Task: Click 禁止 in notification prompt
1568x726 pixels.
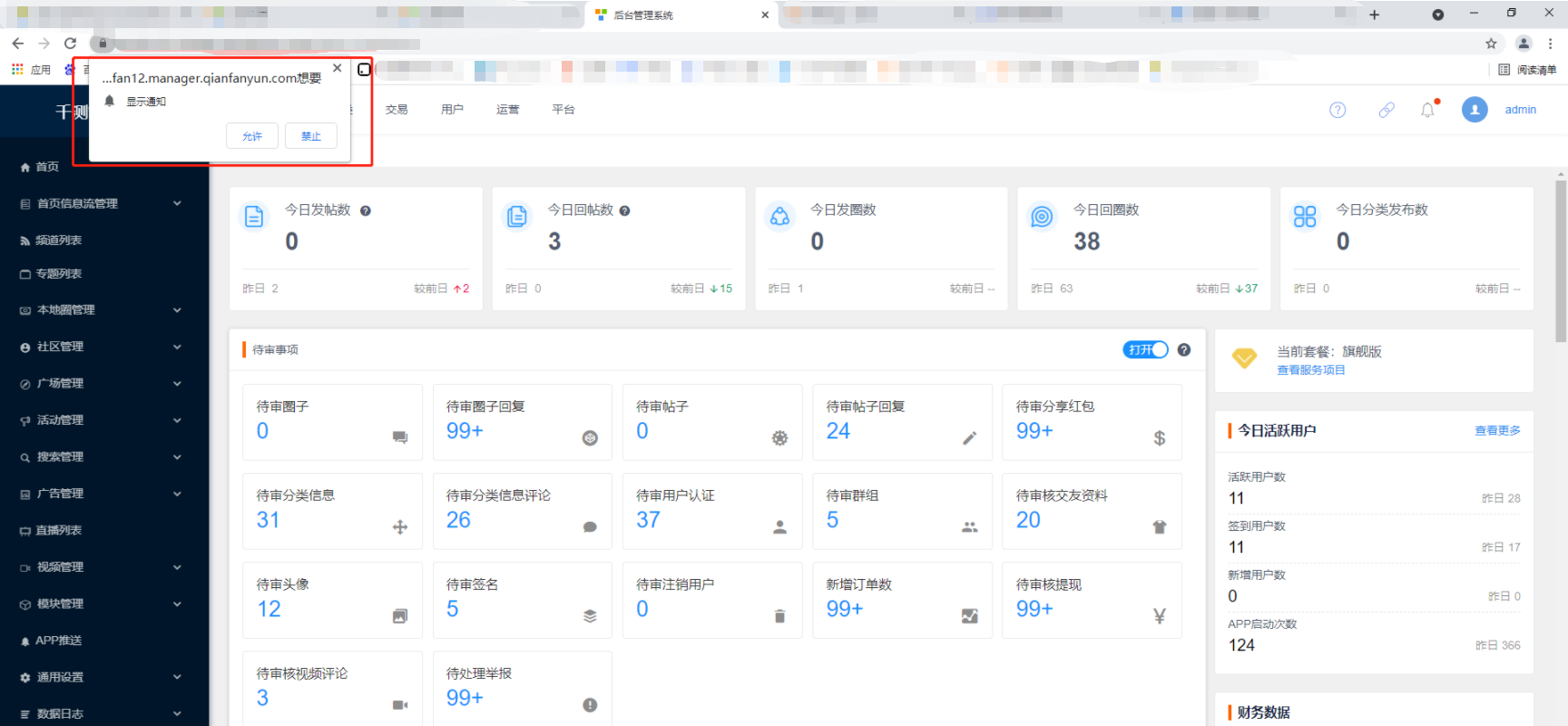Action: pos(311,136)
